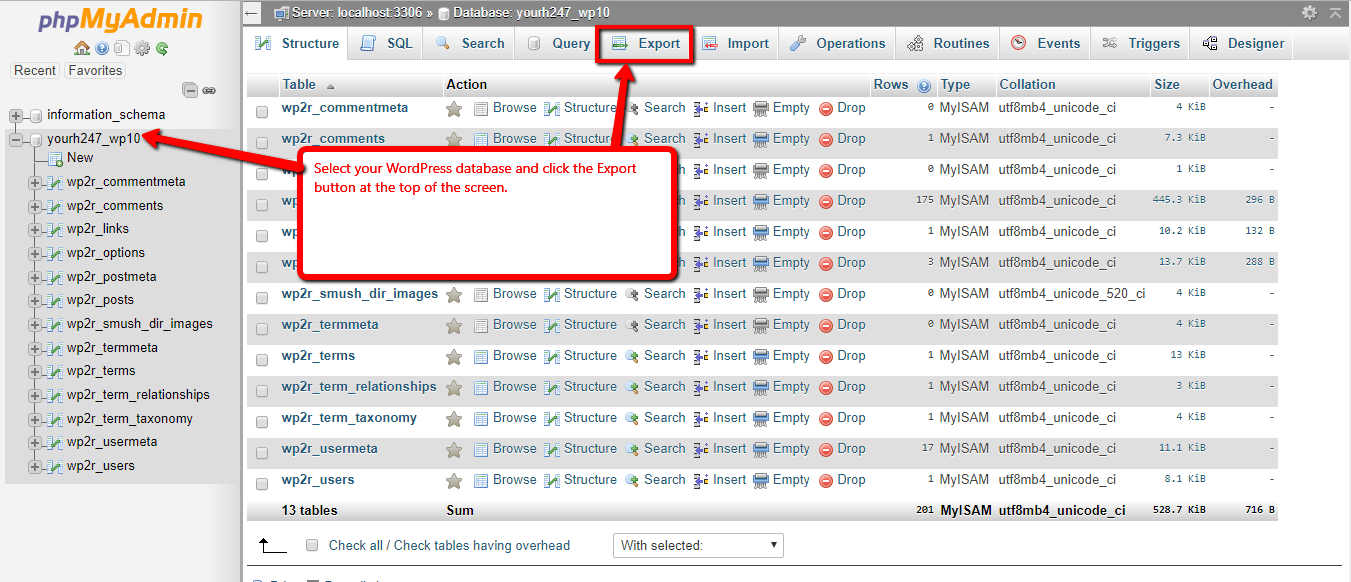Click the server icon in breadcrumb bar
The width and height of the screenshot is (1351, 582).
point(281,13)
